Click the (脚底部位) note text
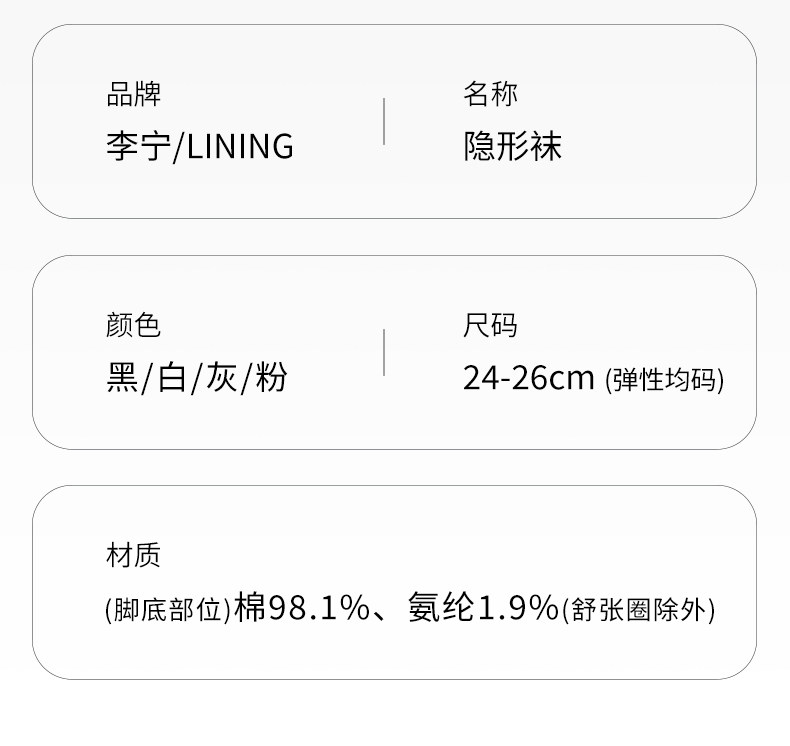This screenshot has width=790, height=746. 168,609
